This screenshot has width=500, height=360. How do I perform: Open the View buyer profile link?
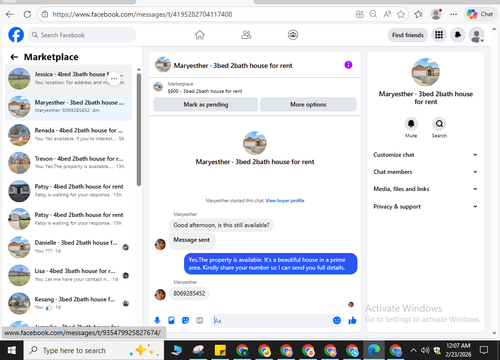[x=285, y=201]
